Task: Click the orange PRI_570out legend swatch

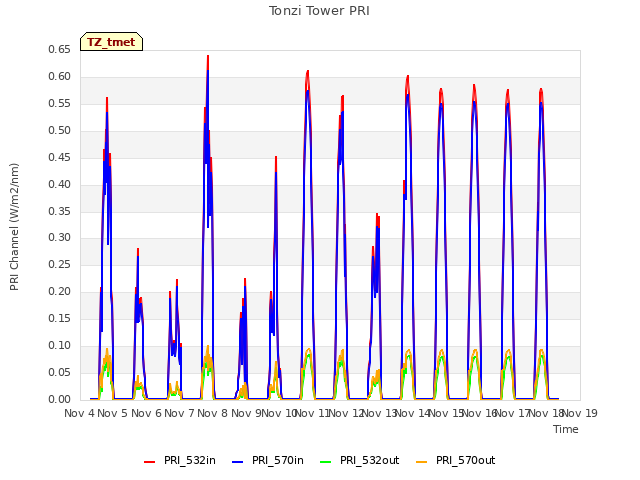Action: pyautogui.click(x=422, y=461)
